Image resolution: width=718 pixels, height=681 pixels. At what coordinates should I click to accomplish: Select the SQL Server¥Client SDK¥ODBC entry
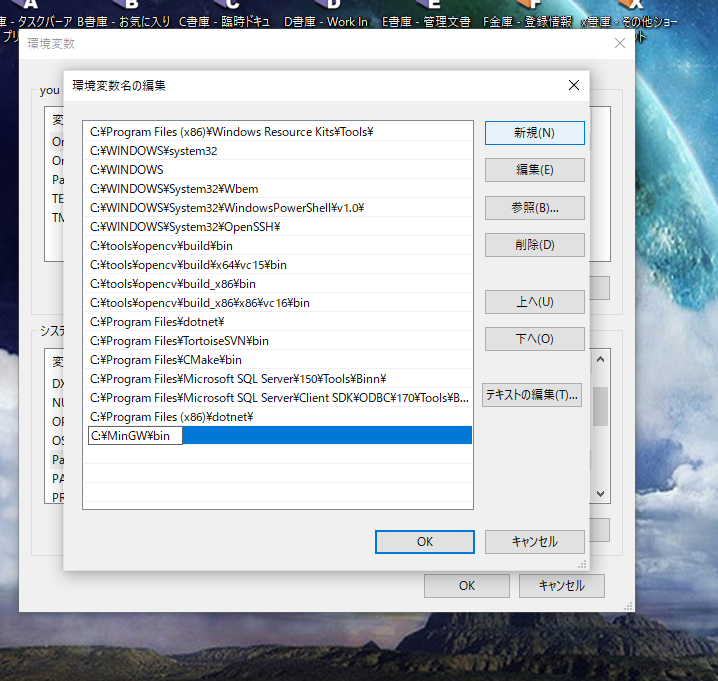277,398
